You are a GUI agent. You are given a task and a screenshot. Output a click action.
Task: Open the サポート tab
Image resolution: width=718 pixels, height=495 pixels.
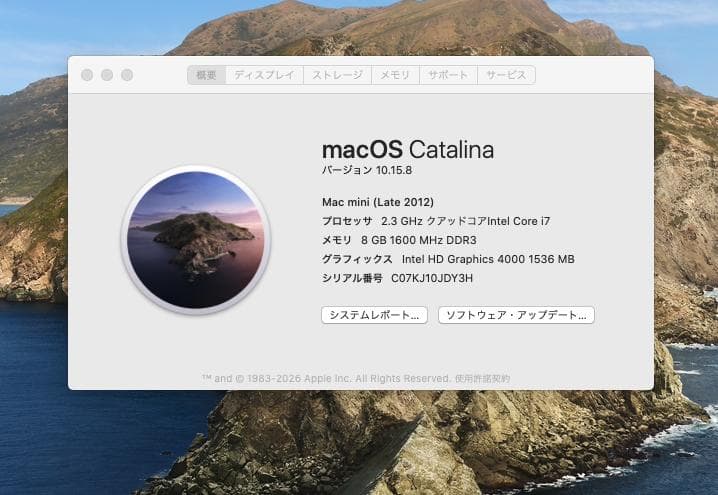(448, 75)
